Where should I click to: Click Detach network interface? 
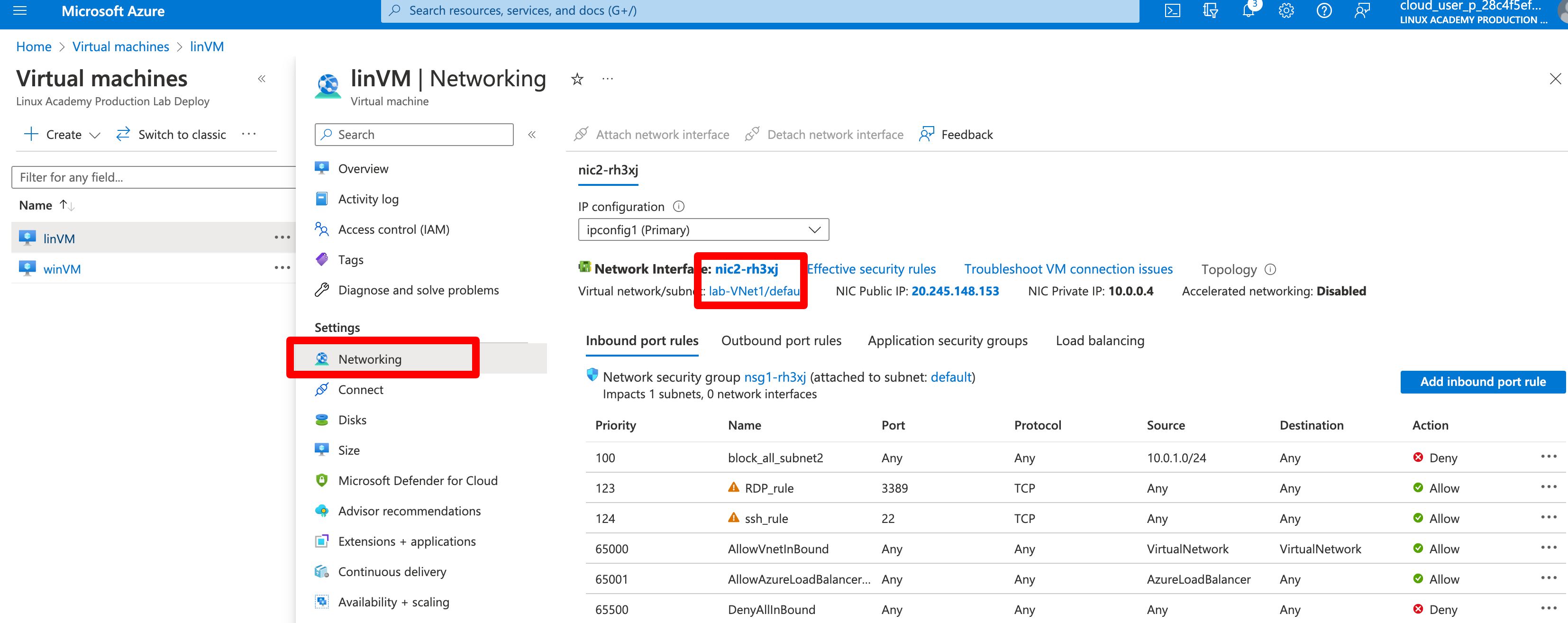pyautogui.click(x=824, y=134)
